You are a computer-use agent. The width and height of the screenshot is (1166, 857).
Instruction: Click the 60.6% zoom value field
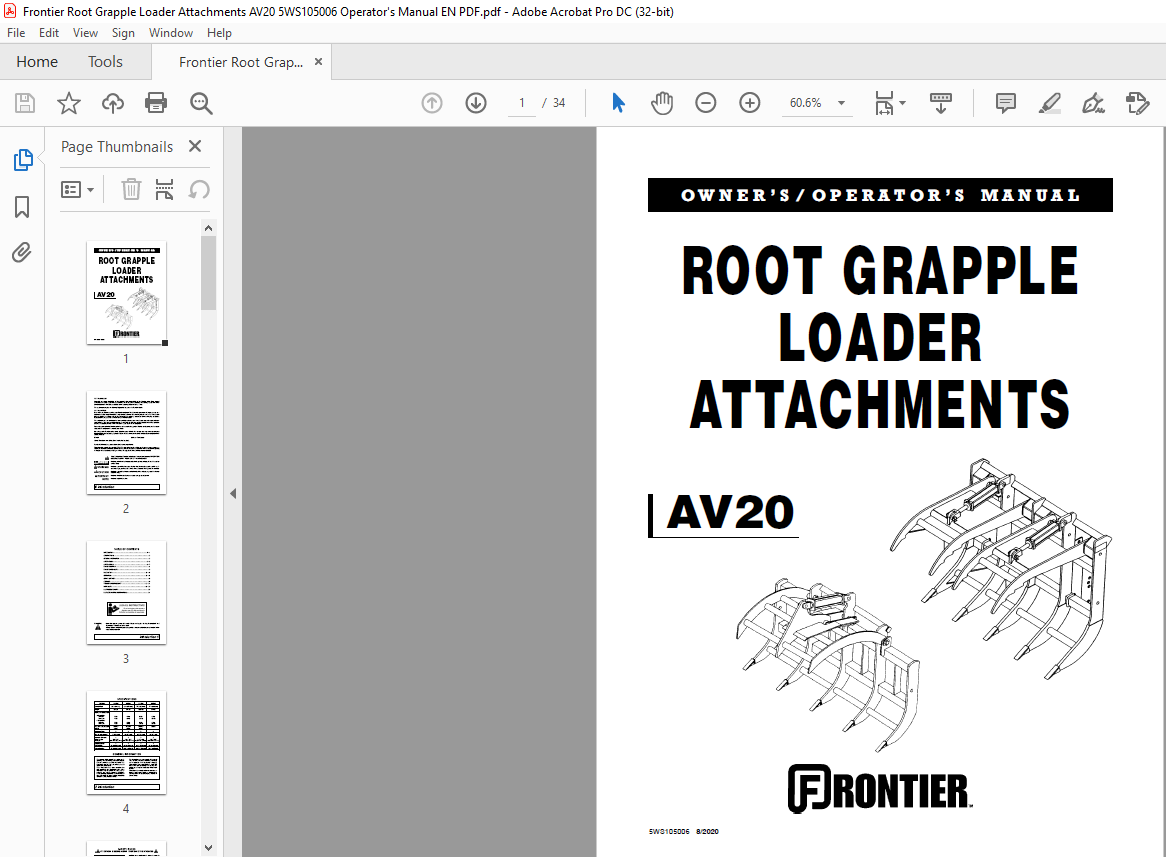pos(805,103)
